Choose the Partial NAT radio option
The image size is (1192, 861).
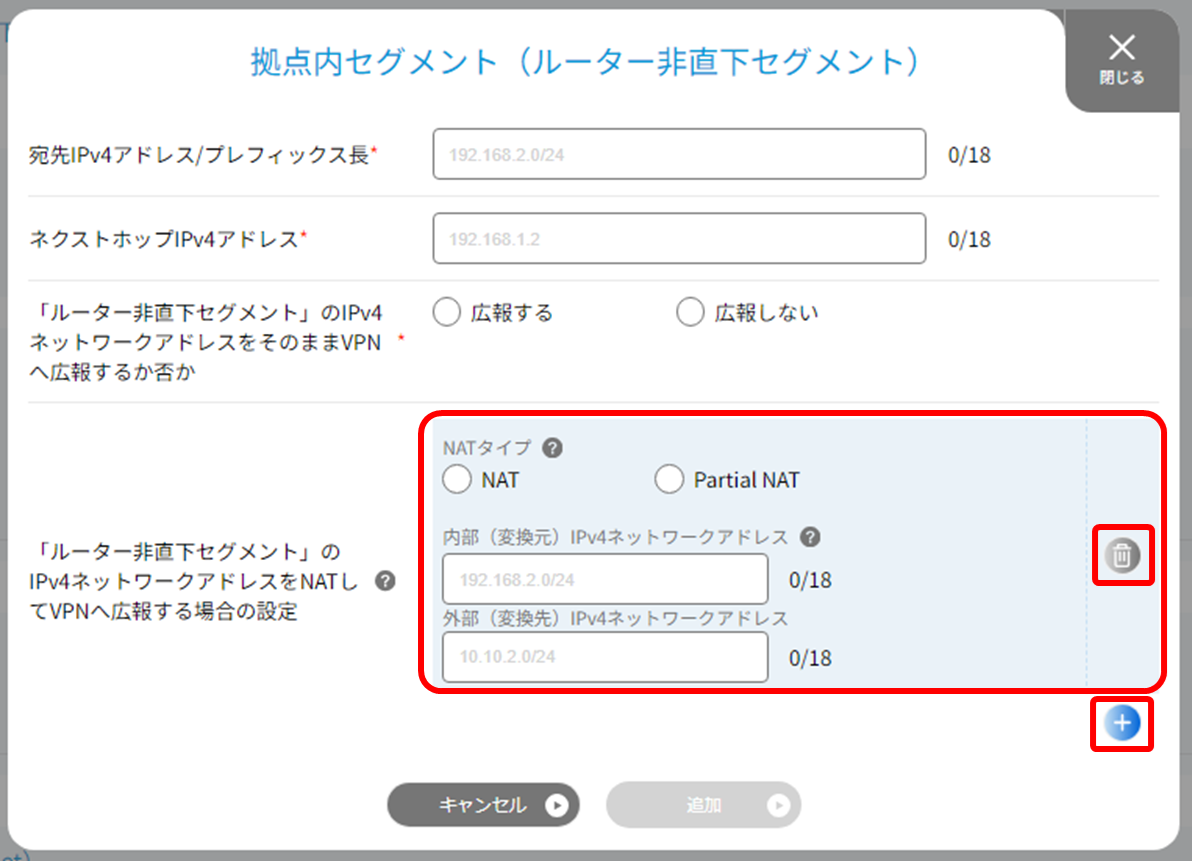point(669,480)
